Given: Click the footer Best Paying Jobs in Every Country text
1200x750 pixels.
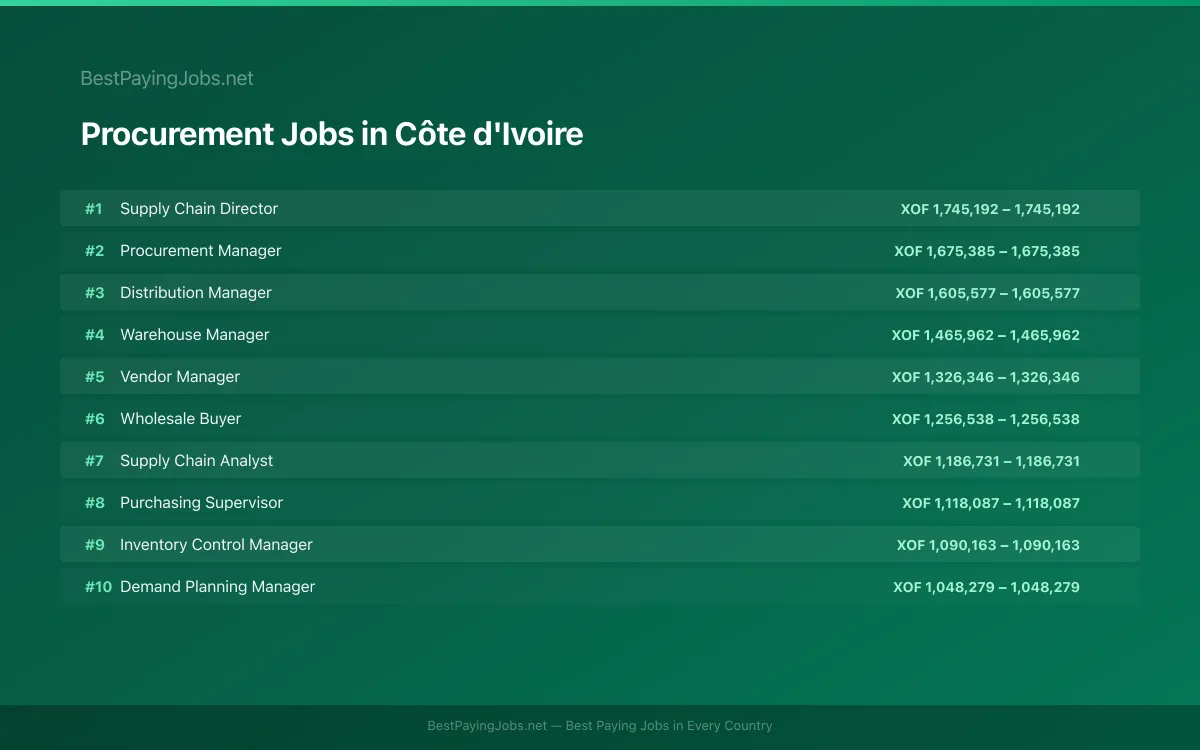Looking at the screenshot, I should [669, 726].
